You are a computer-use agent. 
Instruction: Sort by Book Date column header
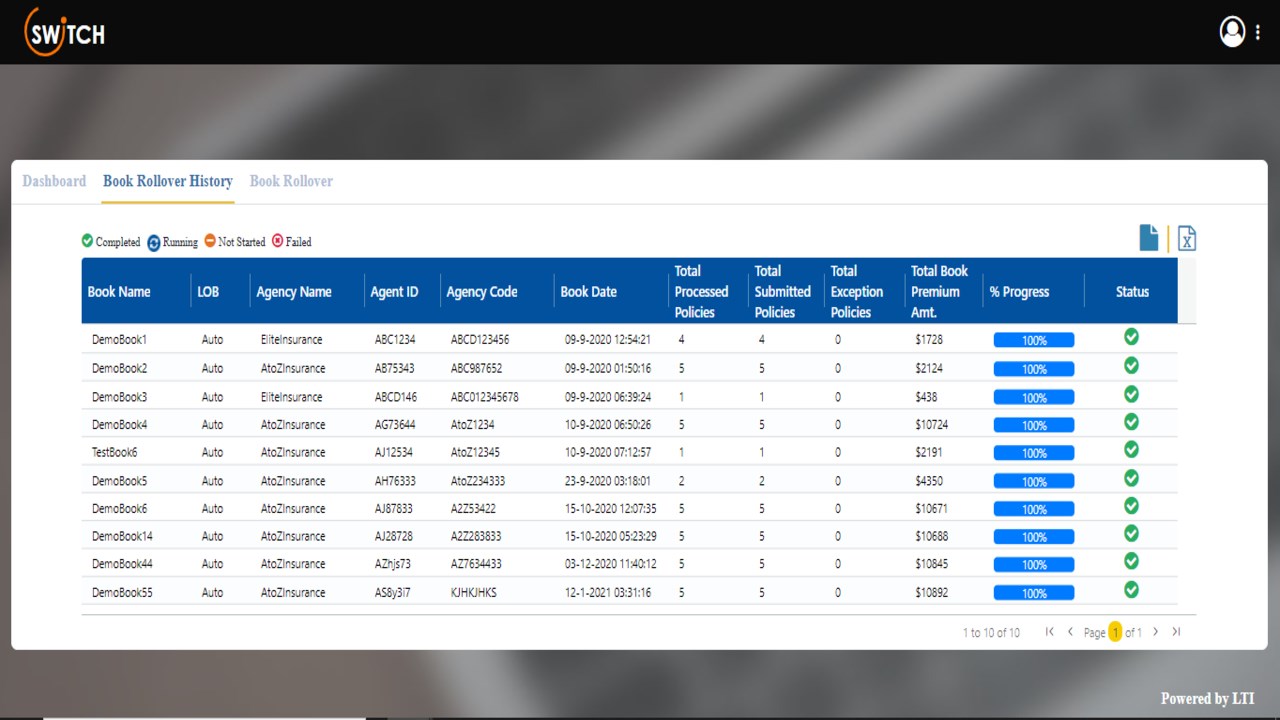[588, 292]
